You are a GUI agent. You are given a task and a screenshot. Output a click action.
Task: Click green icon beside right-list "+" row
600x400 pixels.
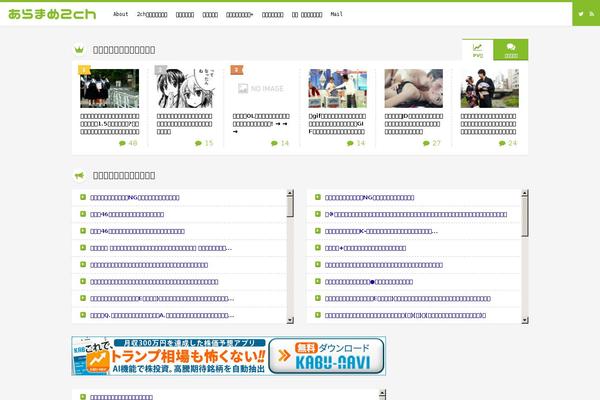click(318, 248)
